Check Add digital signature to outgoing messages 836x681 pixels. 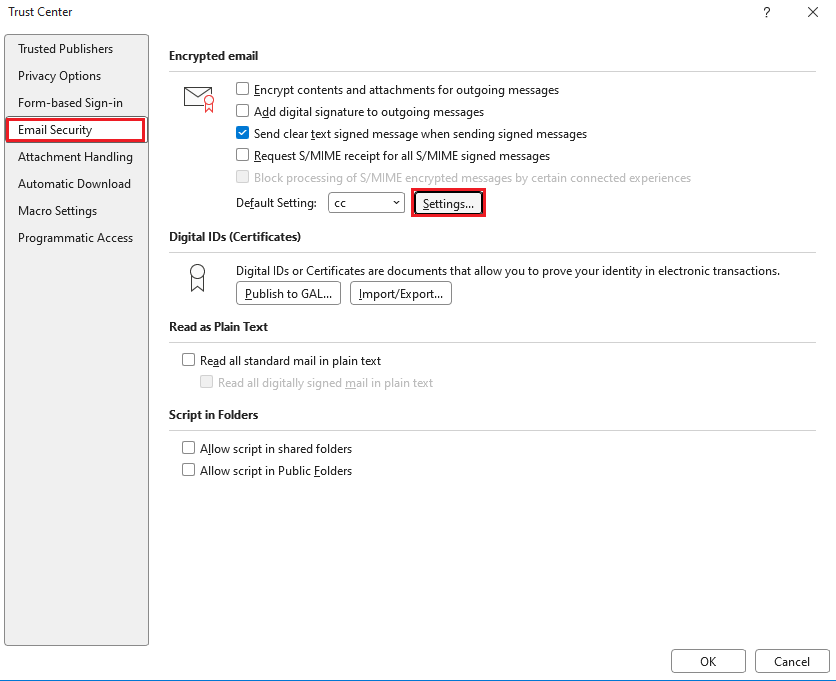tap(242, 112)
